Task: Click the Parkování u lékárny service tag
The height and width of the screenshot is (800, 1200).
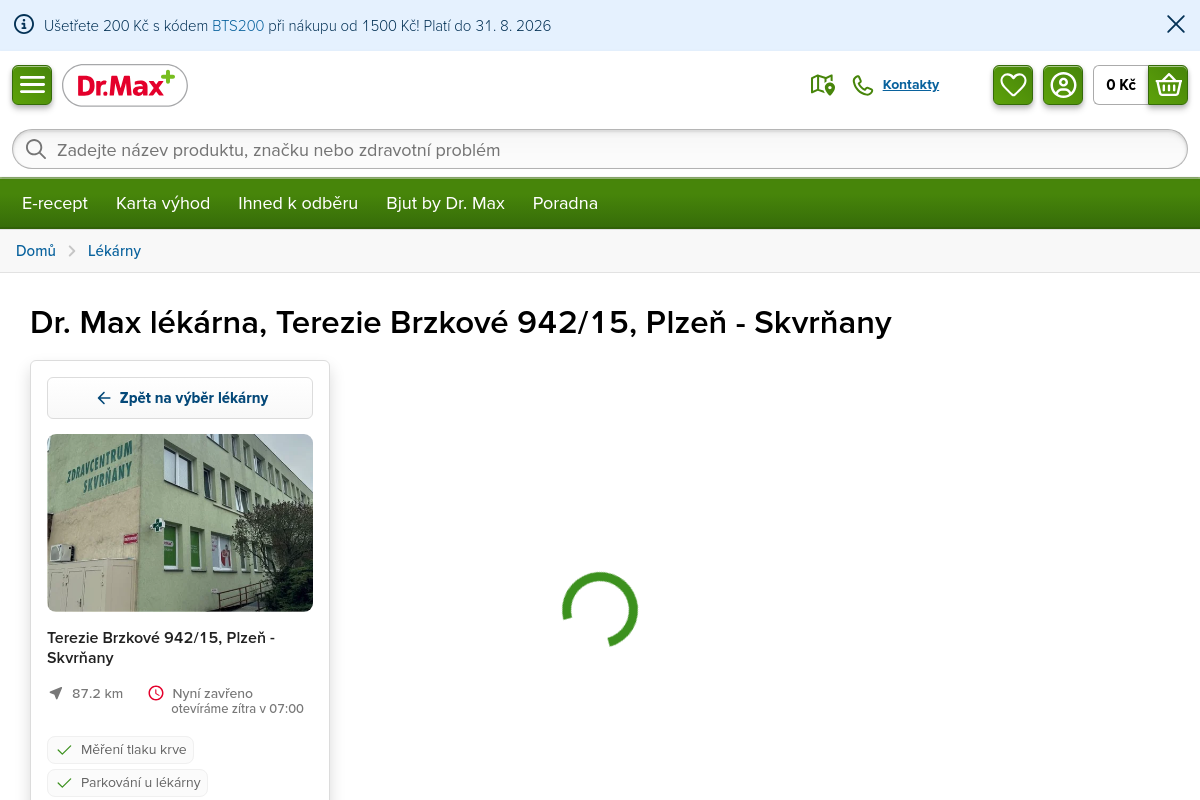Action: pos(127,783)
